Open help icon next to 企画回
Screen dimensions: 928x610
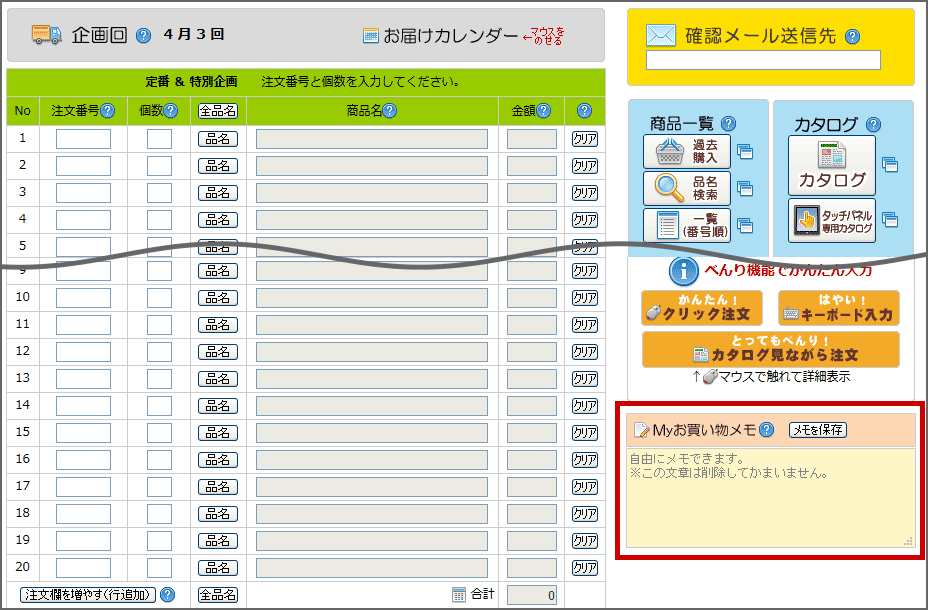click(143, 36)
